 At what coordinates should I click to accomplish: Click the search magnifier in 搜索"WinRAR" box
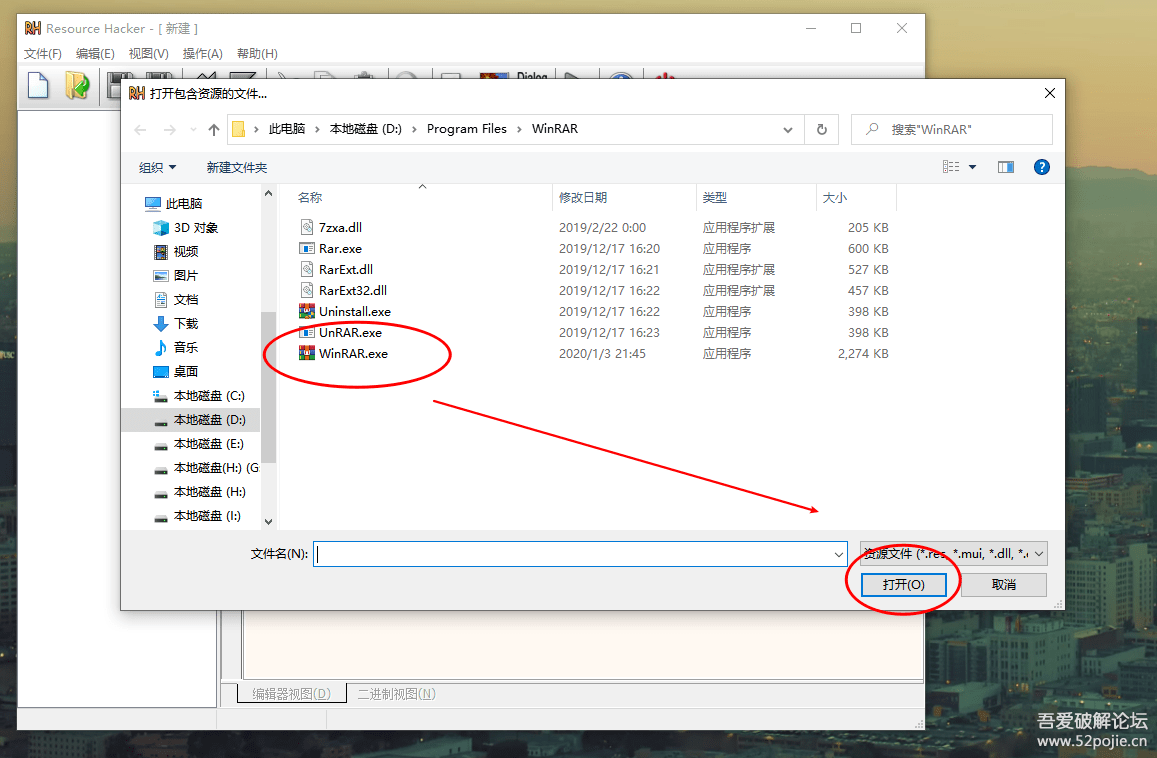tap(872, 129)
